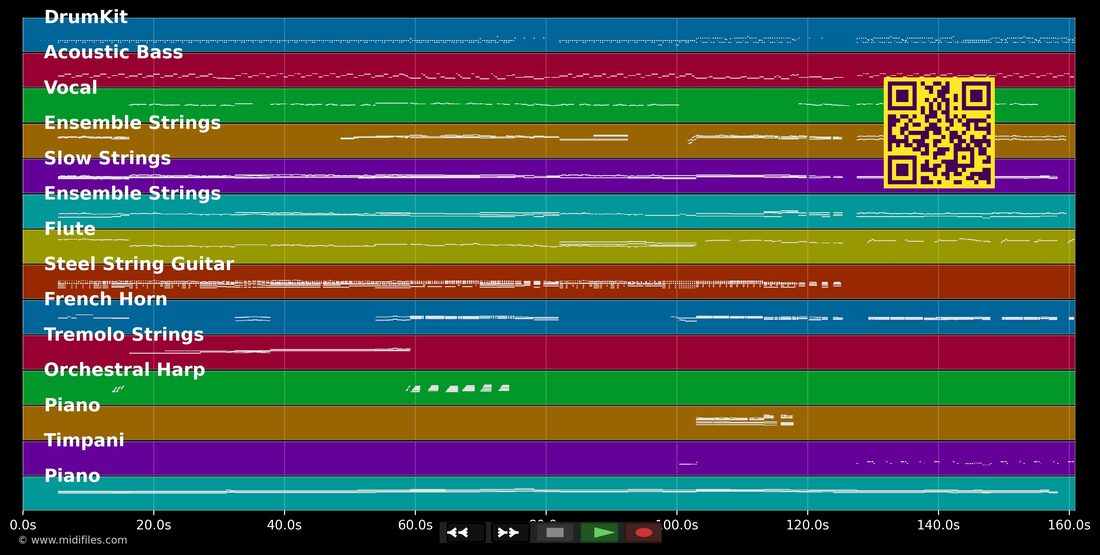The width and height of the screenshot is (1100, 555).
Task: Click the 40.0s time axis label
Action: pos(284,525)
